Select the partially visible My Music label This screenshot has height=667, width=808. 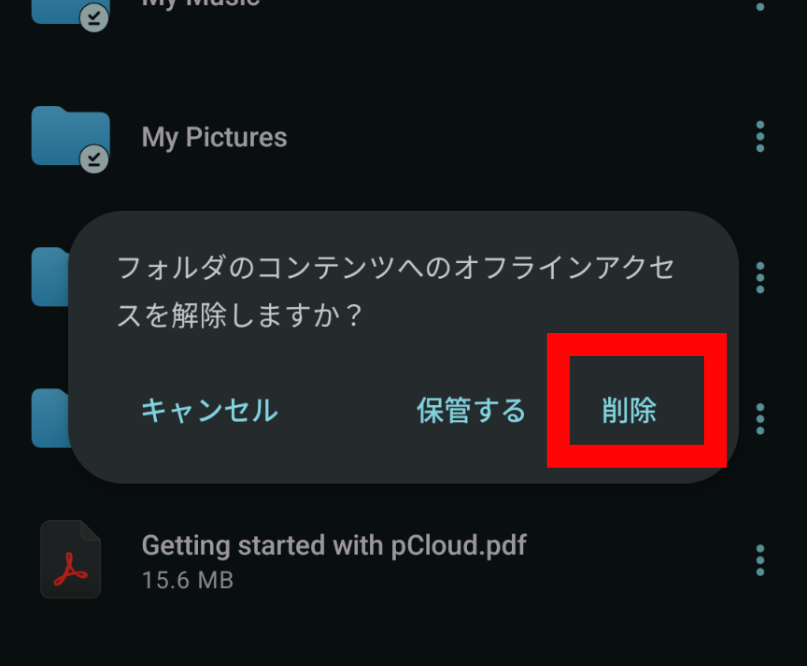click(201, 4)
